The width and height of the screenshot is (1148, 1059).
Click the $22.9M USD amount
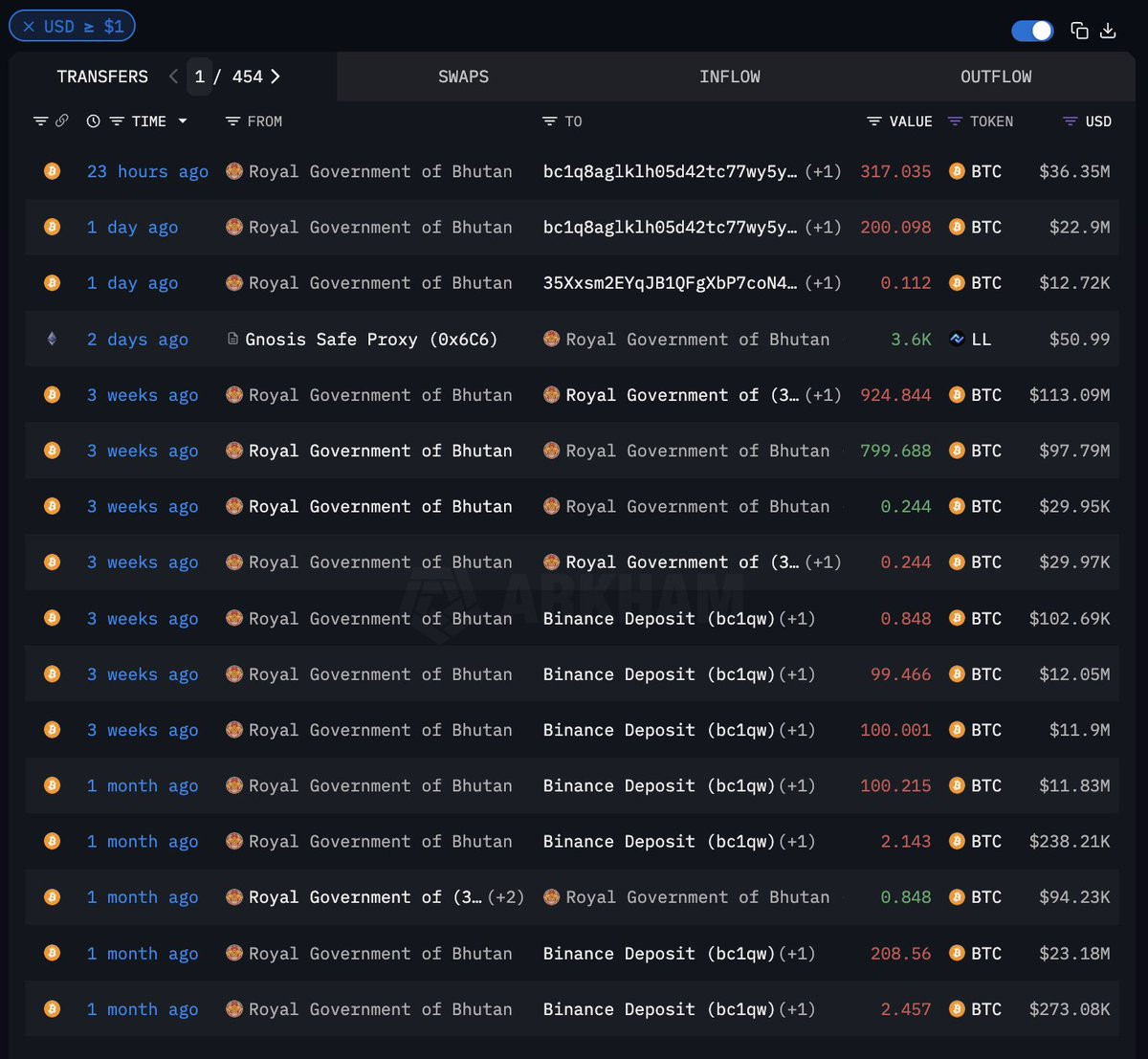[1079, 228]
